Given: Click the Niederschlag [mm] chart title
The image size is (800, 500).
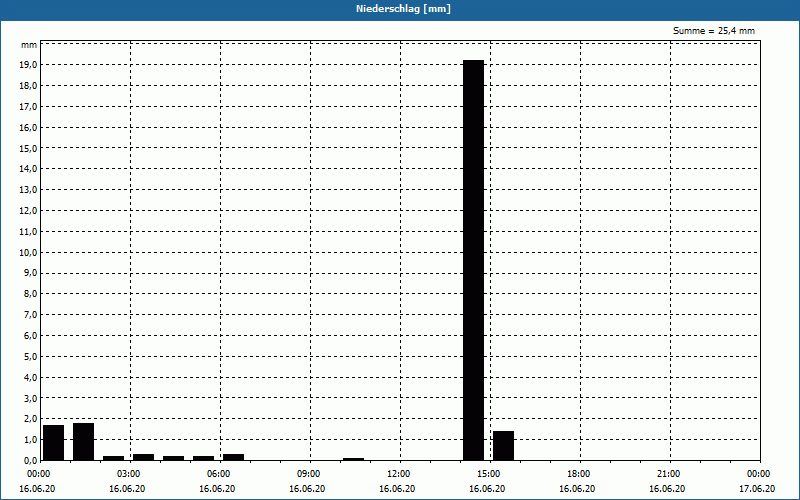Looking at the screenshot, I should coord(403,9).
